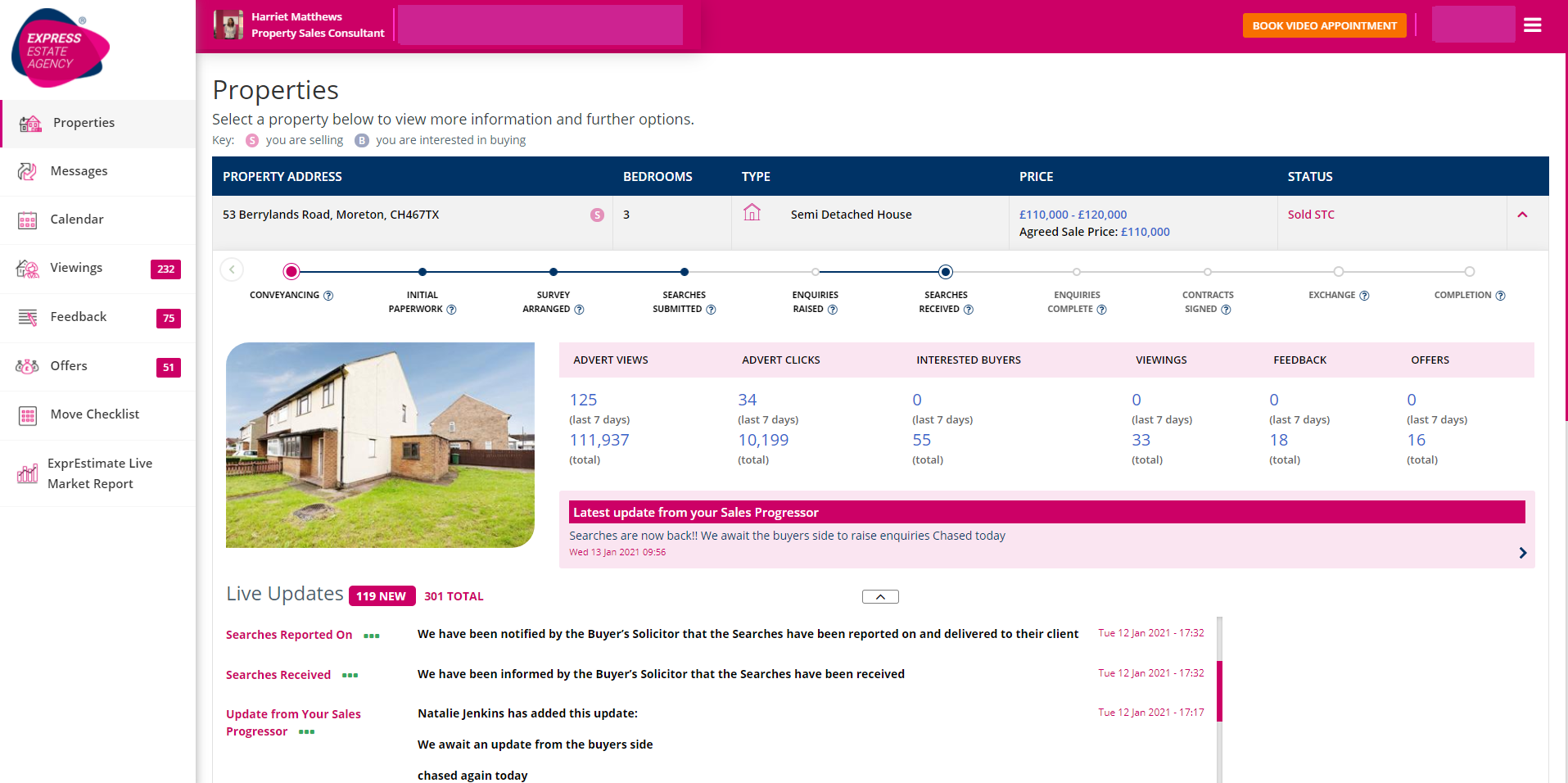Click the Properties house icon in sidebar

(x=30, y=123)
